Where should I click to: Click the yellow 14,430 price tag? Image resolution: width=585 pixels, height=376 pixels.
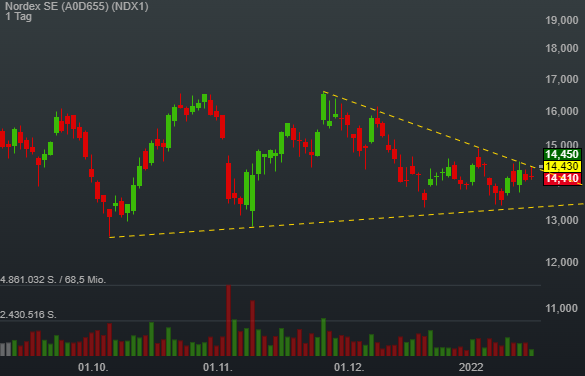click(x=562, y=166)
